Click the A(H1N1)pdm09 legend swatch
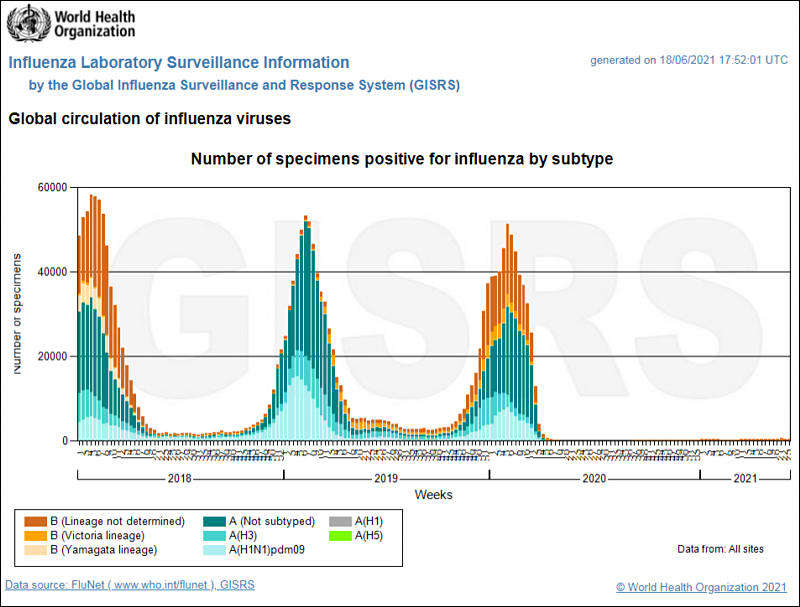The image size is (800, 607). [x=214, y=550]
